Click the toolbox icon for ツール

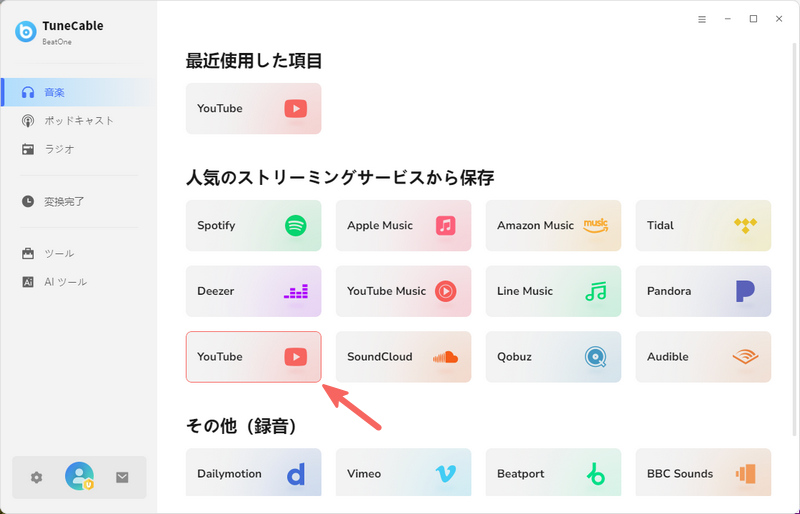(28, 254)
